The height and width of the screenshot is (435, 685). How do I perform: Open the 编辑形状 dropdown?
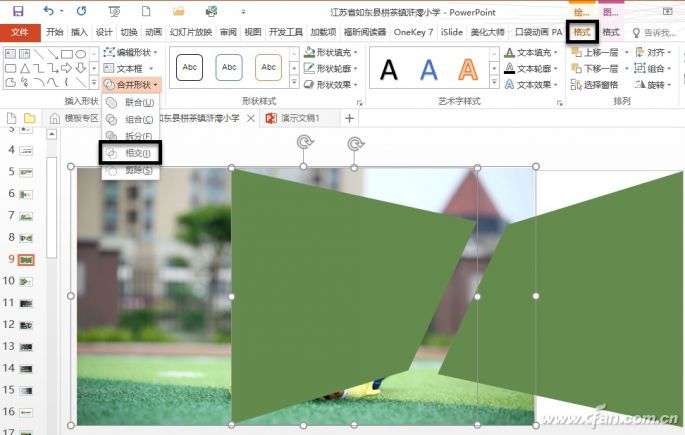[x=131, y=52]
